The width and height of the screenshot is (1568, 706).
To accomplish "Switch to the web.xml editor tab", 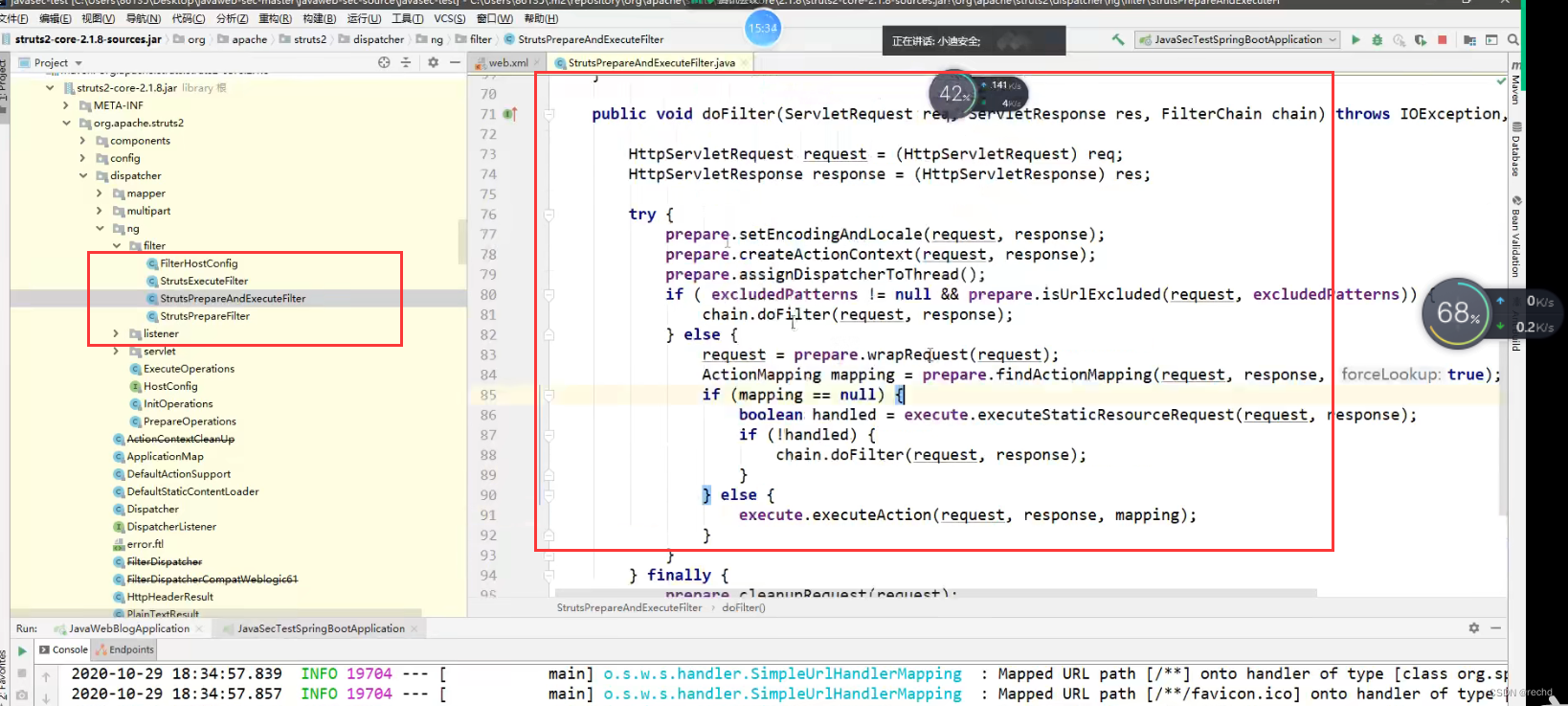I will click(x=507, y=63).
